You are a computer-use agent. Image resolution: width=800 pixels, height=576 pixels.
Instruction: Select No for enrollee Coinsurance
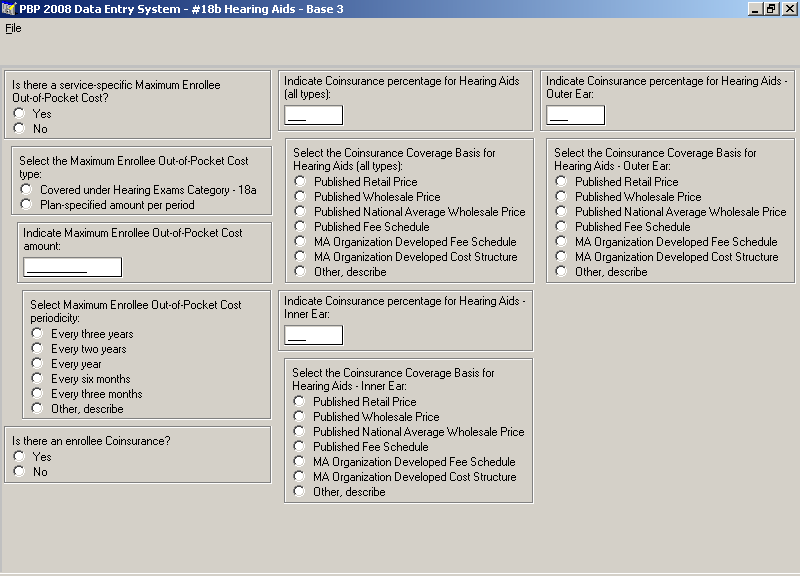point(19,471)
